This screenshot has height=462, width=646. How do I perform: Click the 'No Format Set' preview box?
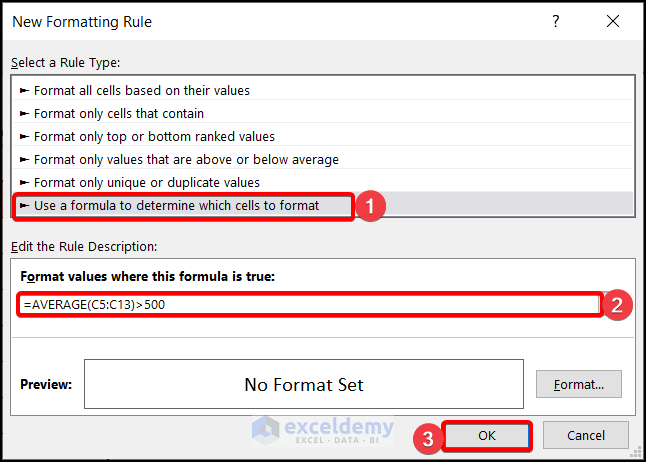point(304,384)
